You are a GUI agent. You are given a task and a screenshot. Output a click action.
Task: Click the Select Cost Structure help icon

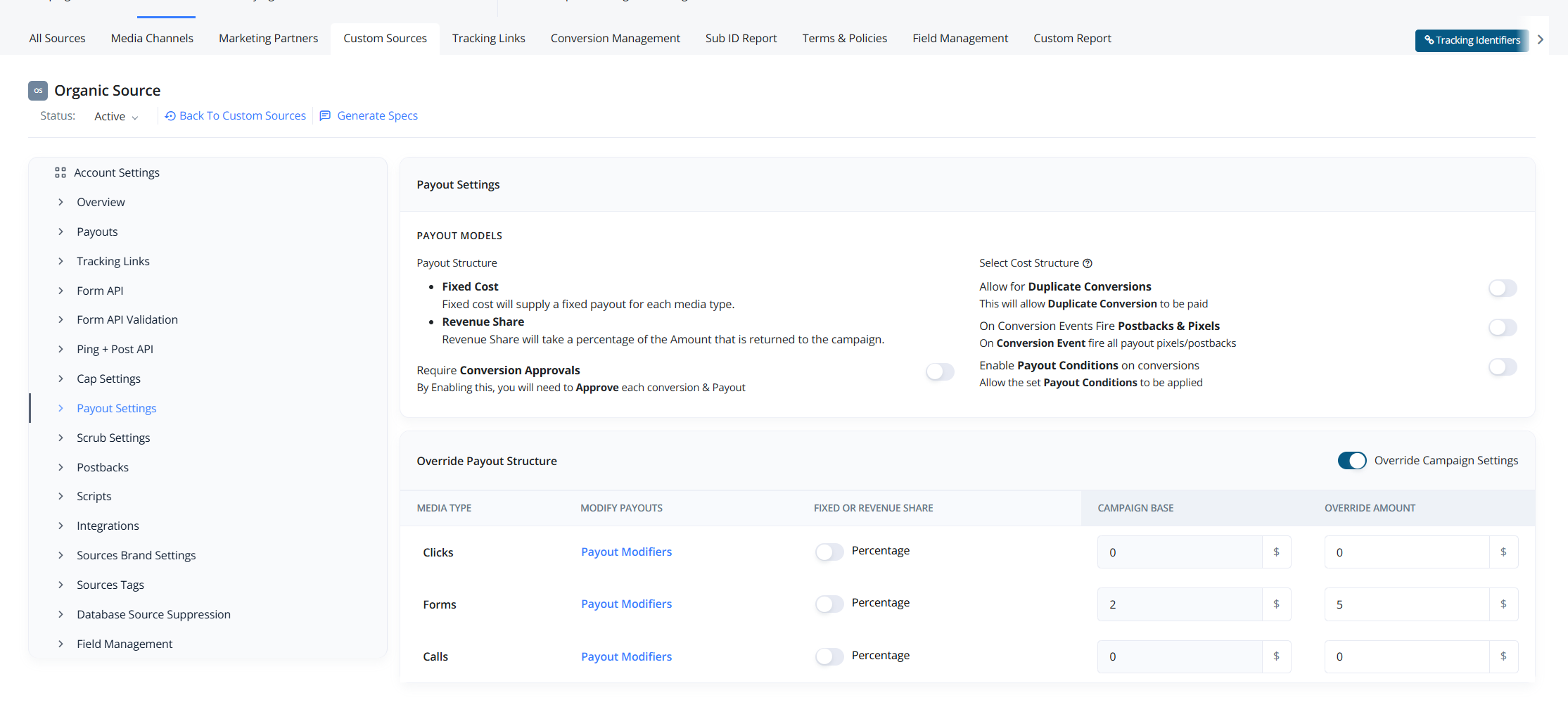point(1088,263)
